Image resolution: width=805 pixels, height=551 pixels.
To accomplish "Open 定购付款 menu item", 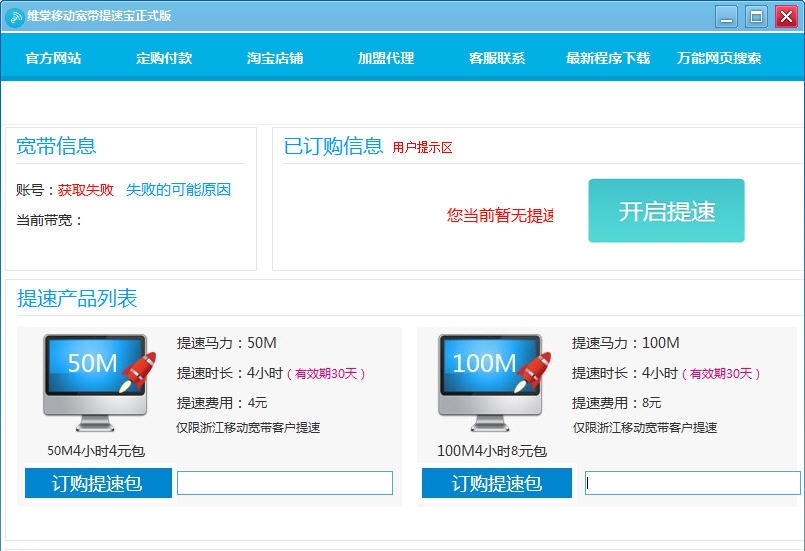I will coord(164,58).
